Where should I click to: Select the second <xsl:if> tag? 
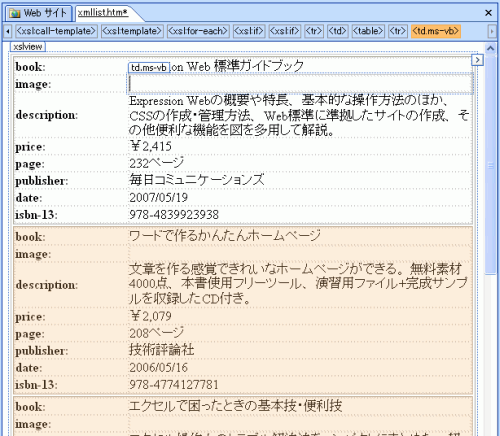tap(284, 31)
